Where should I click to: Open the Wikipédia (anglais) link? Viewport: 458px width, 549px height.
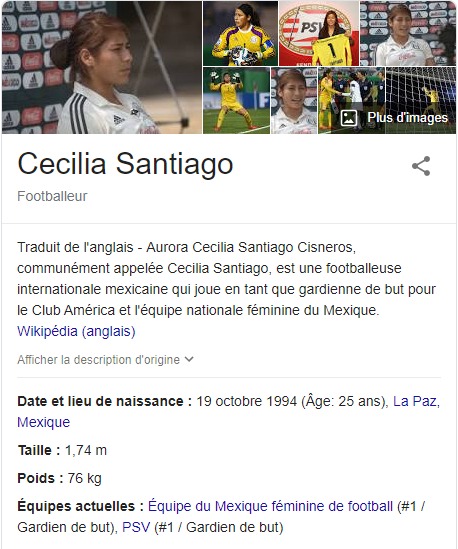tap(76, 331)
